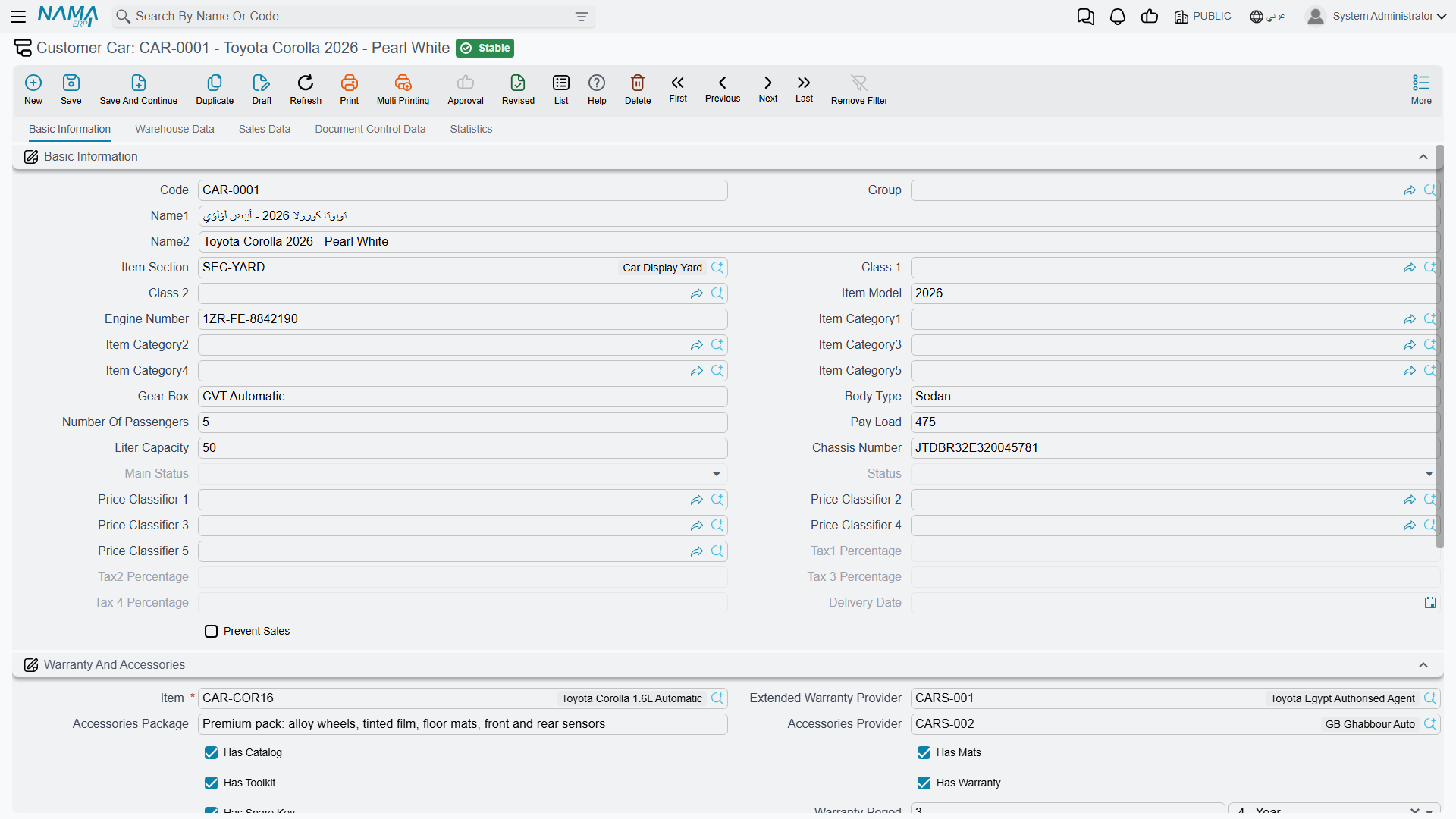Click the Revised icon
1456x819 pixels.
pyautogui.click(x=518, y=83)
